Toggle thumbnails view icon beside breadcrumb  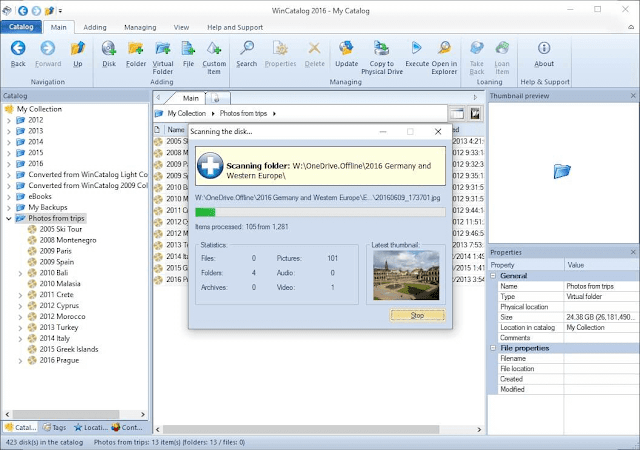(475, 114)
